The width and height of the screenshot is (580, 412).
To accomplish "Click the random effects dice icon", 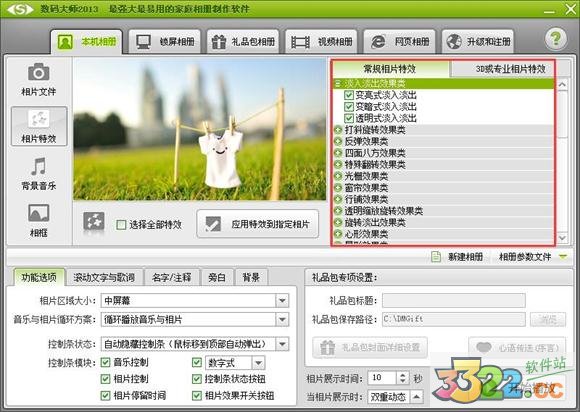I will [x=94, y=222].
